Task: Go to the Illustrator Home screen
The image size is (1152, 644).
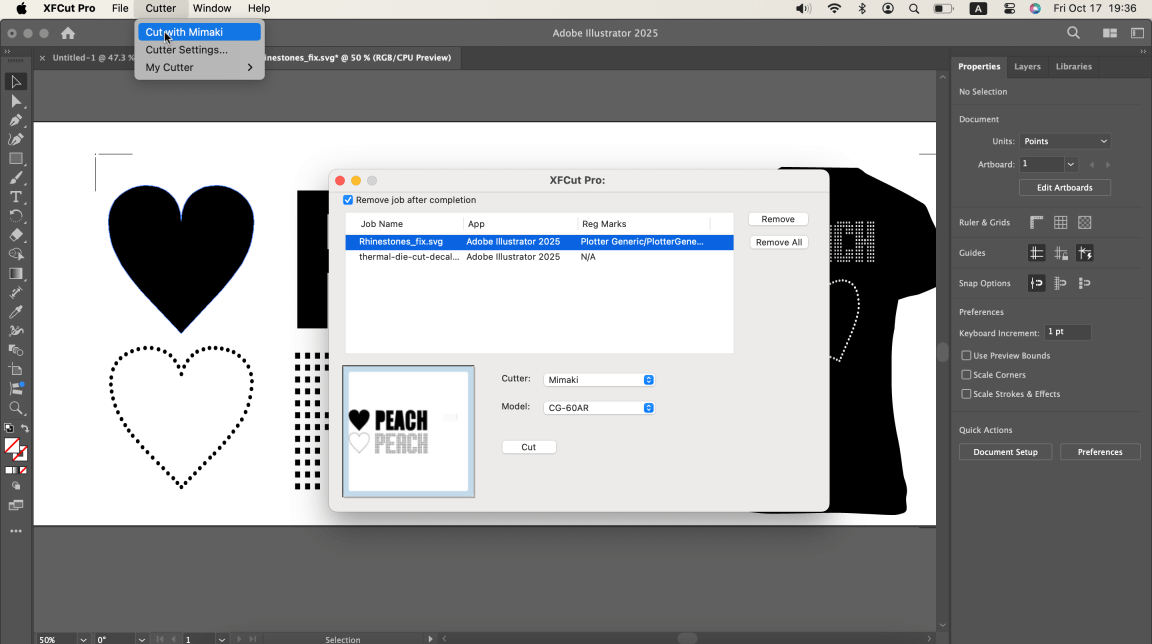Action: [x=68, y=33]
